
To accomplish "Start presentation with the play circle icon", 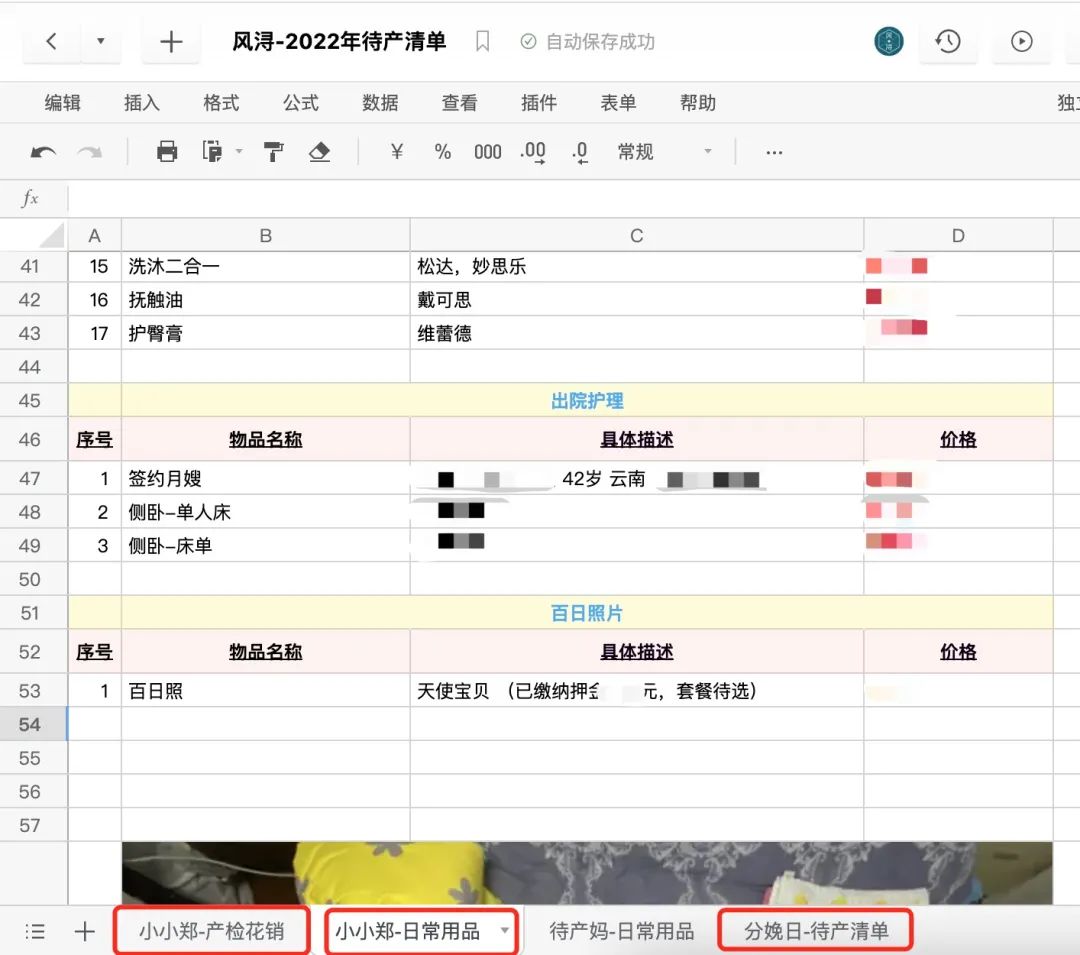I will point(1021,42).
